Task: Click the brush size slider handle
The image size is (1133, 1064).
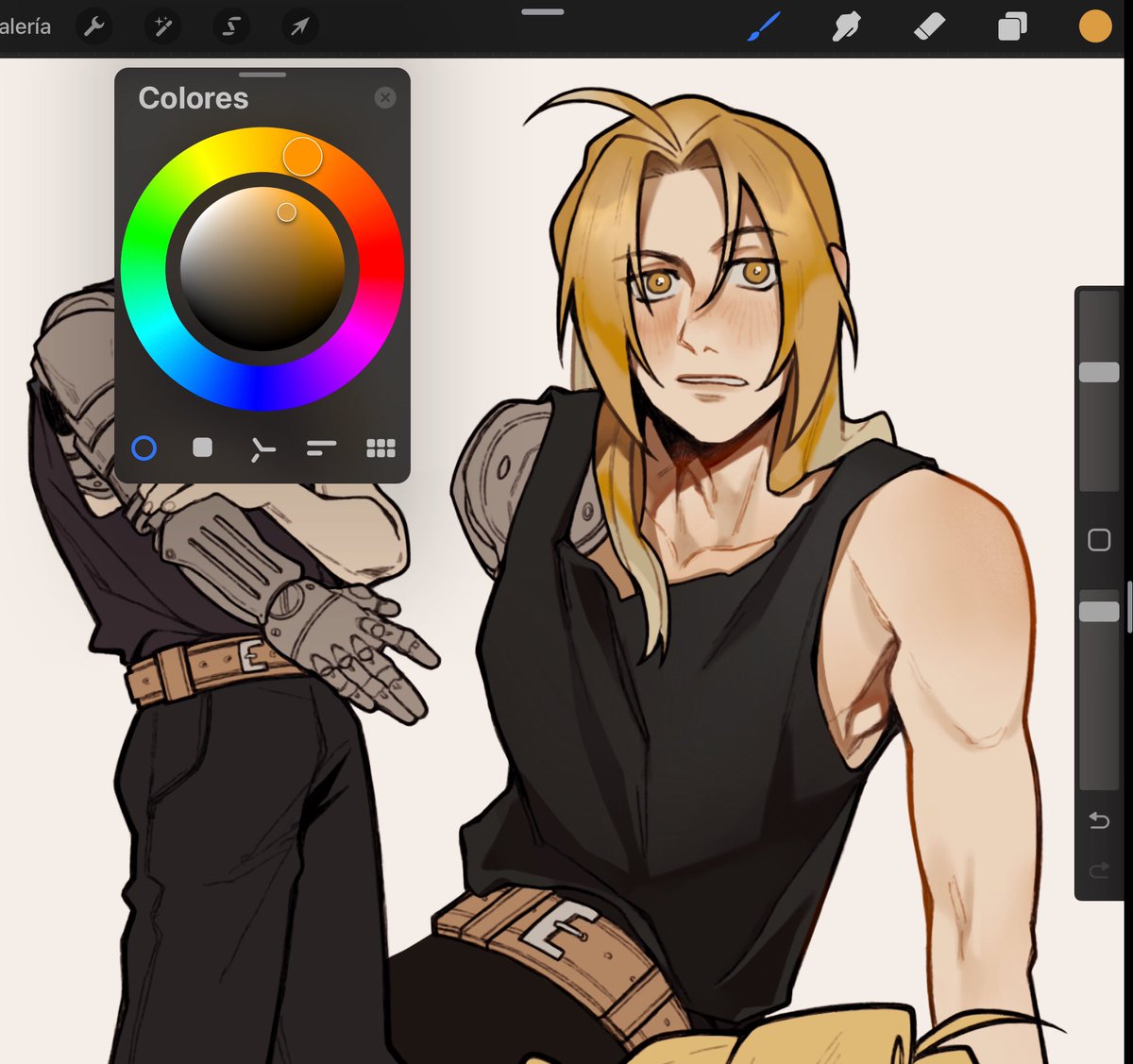Action: (x=1099, y=372)
